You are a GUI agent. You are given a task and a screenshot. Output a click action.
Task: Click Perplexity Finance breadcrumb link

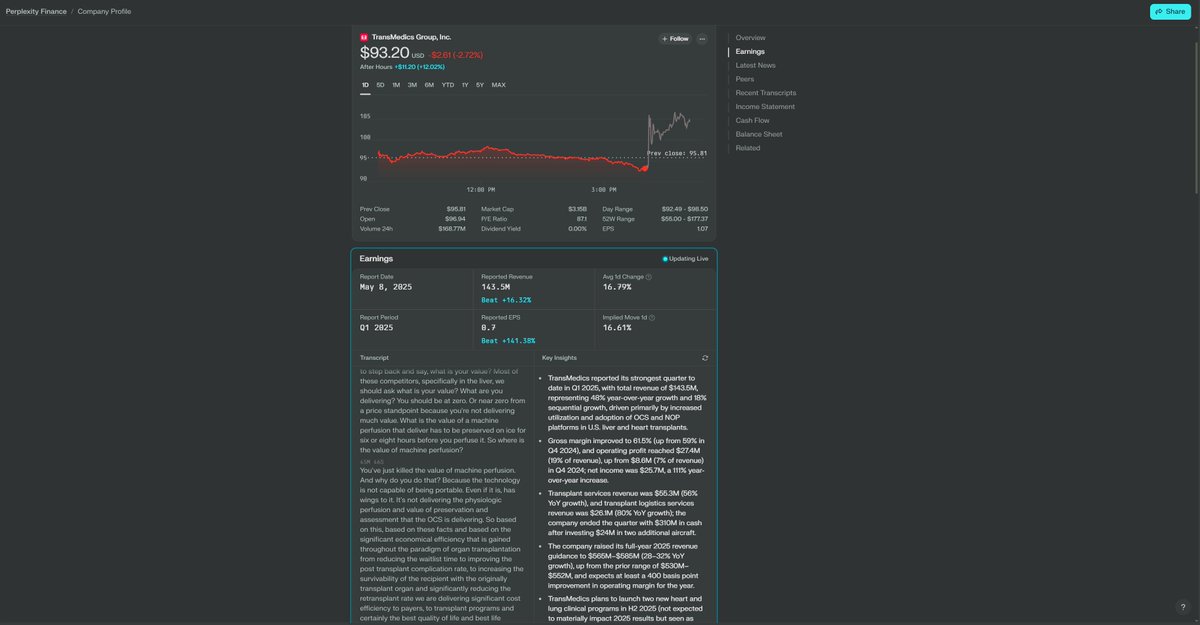(35, 11)
